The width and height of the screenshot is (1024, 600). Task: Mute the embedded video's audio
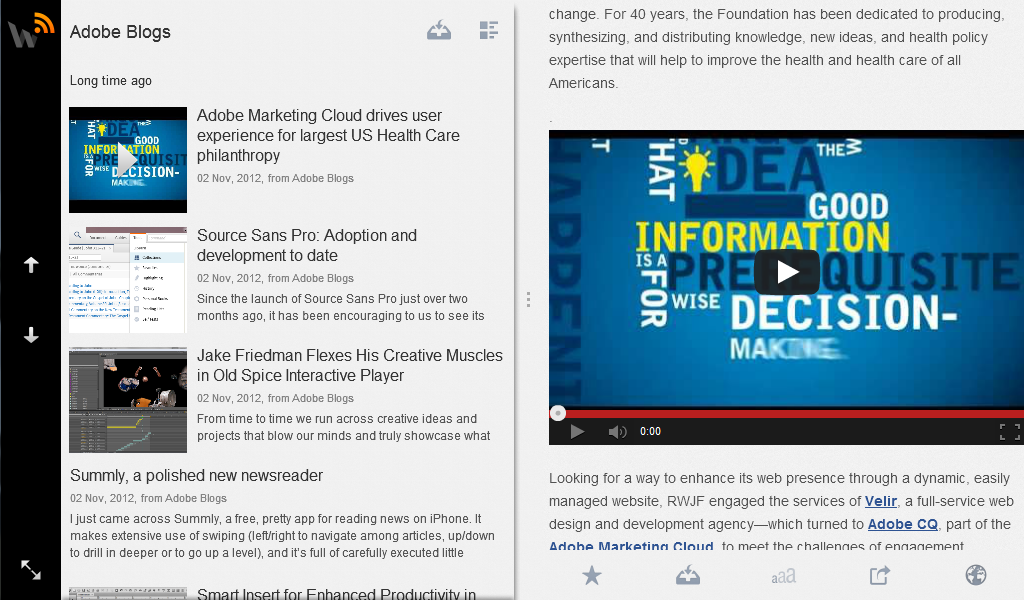(x=617, y=431)
